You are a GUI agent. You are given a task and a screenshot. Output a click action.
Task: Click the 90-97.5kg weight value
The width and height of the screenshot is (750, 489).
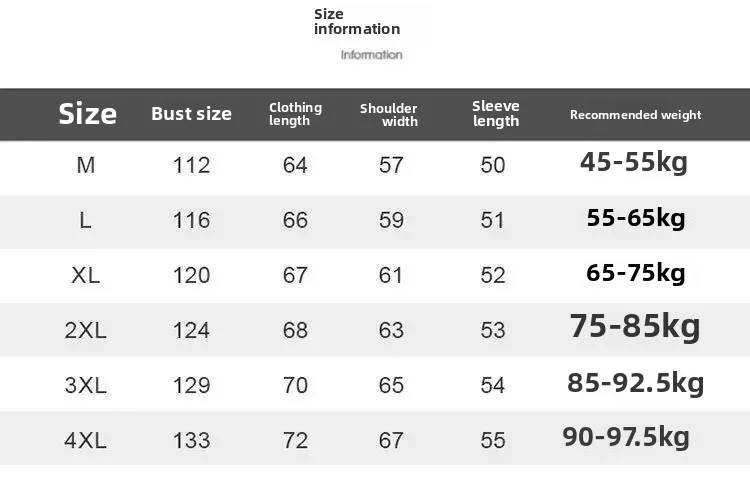626,437
